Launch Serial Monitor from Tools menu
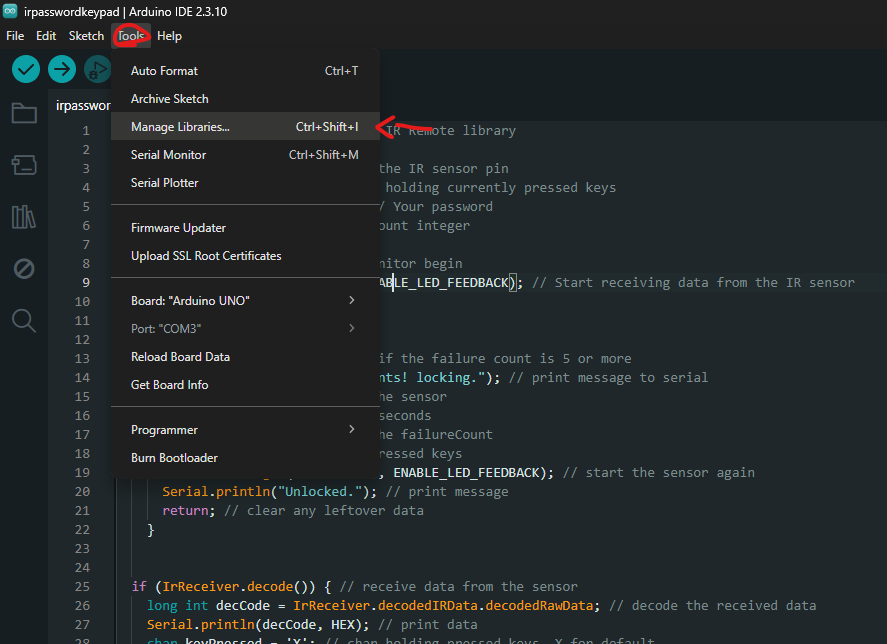The height and width of the screenshot is (644, 887). click(x=245, y=155)
